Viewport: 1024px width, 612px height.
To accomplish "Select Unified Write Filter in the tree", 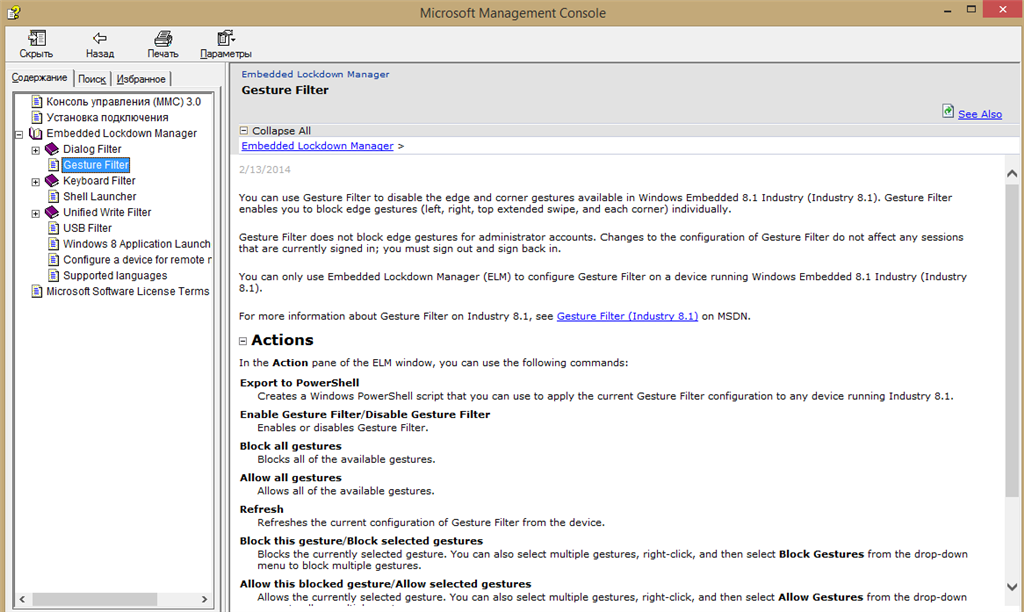I will 107,212.
